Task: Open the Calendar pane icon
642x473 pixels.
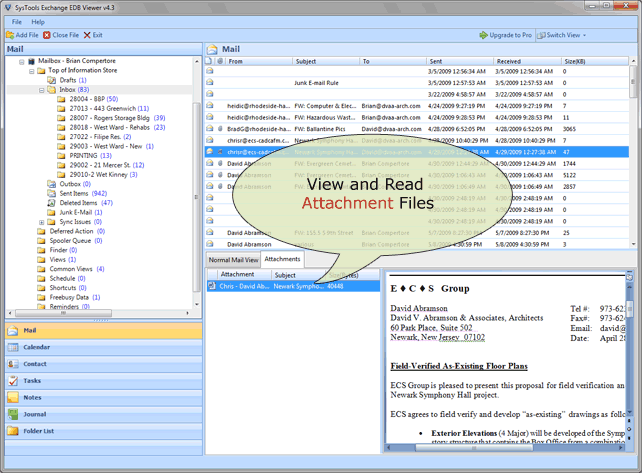Action: pyautogui.click(x=13, y=347)
